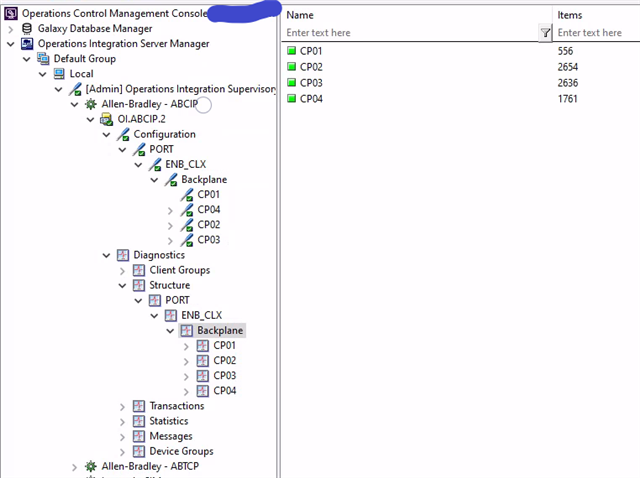Click the green status icon of CP02 in list
Viewport: 640px width, 478px height.
[x=291, y=67]
